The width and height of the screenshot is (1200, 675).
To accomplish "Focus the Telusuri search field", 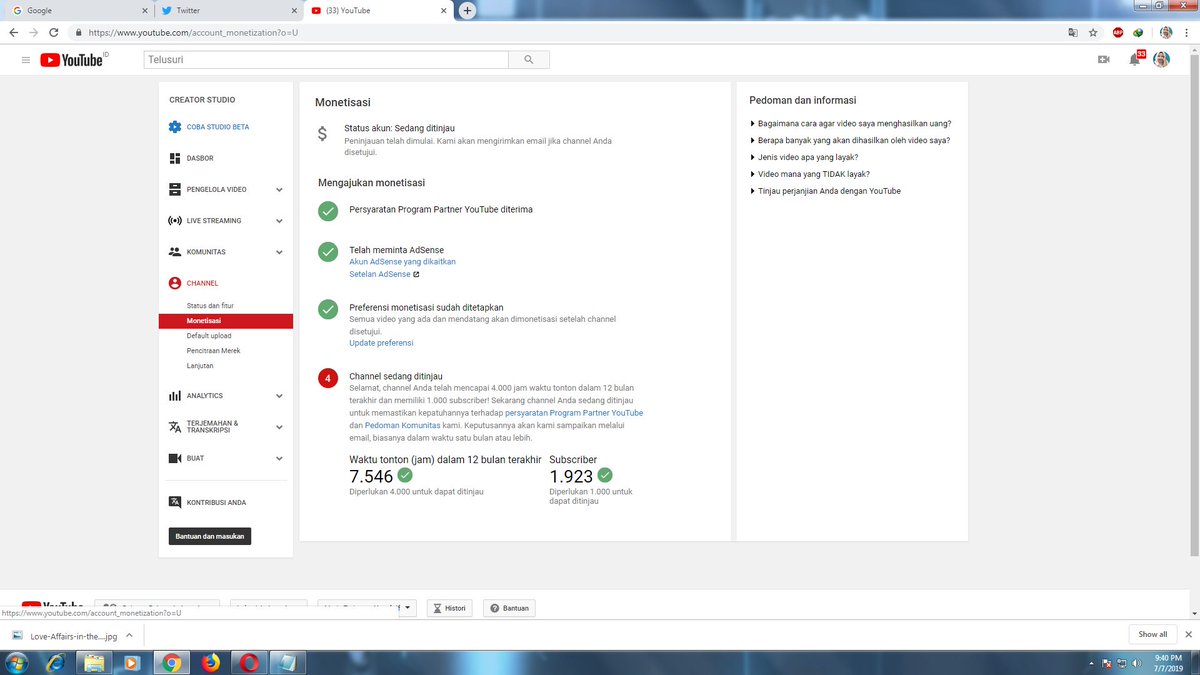I will pos(324,60).
